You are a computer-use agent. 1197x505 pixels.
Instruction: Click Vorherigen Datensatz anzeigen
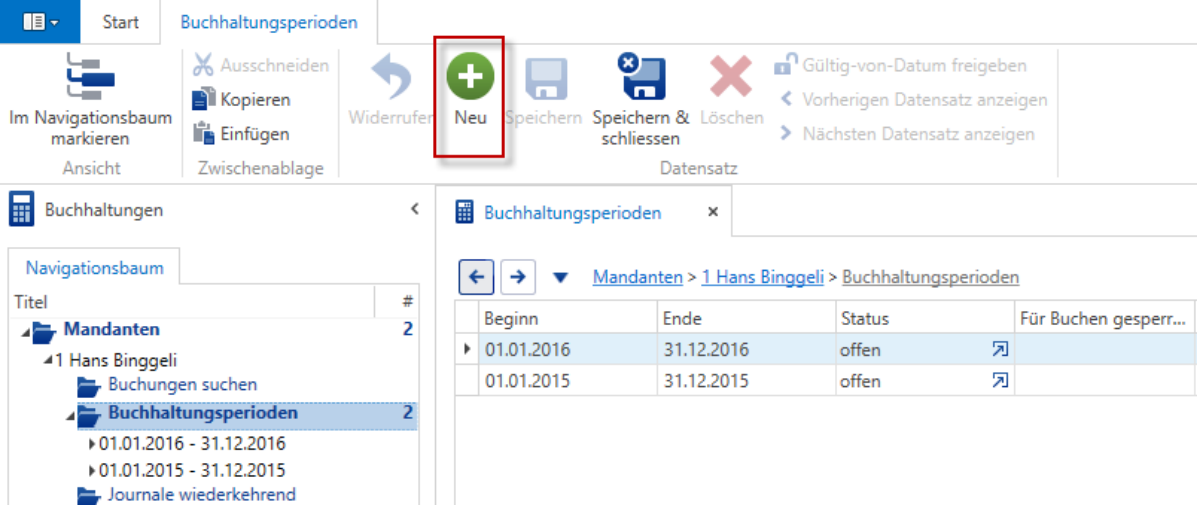[x=913, y=99]
